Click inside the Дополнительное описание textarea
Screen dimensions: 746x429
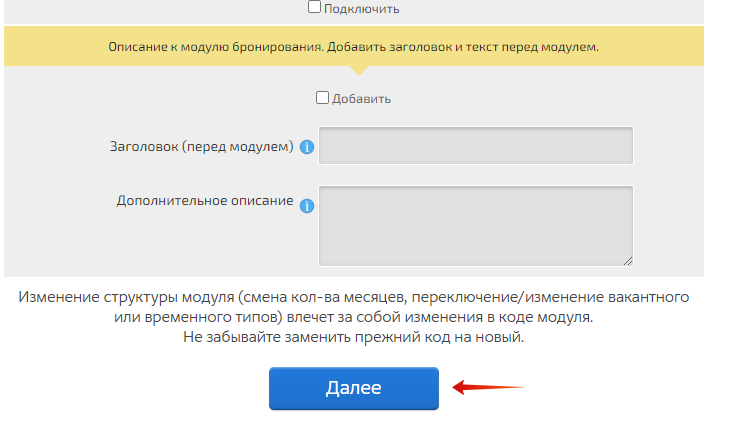pos(476,226)
